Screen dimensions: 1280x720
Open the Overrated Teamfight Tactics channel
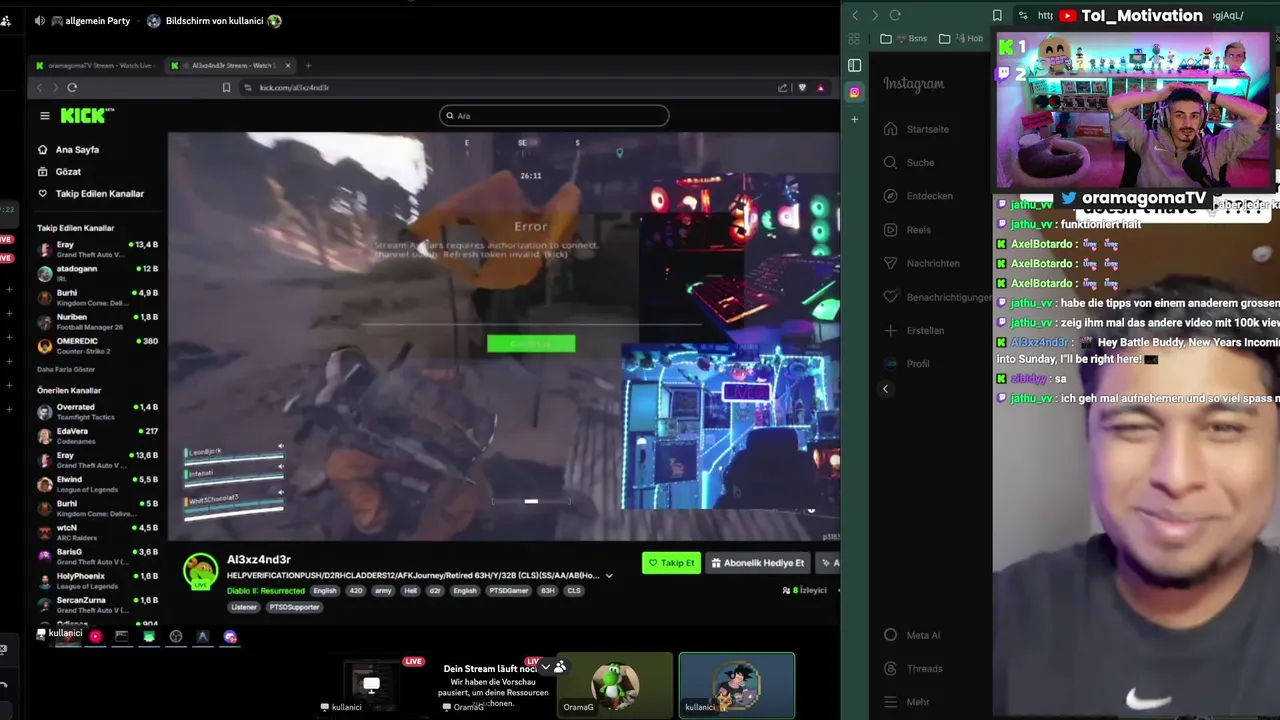(x=97, y=411)
